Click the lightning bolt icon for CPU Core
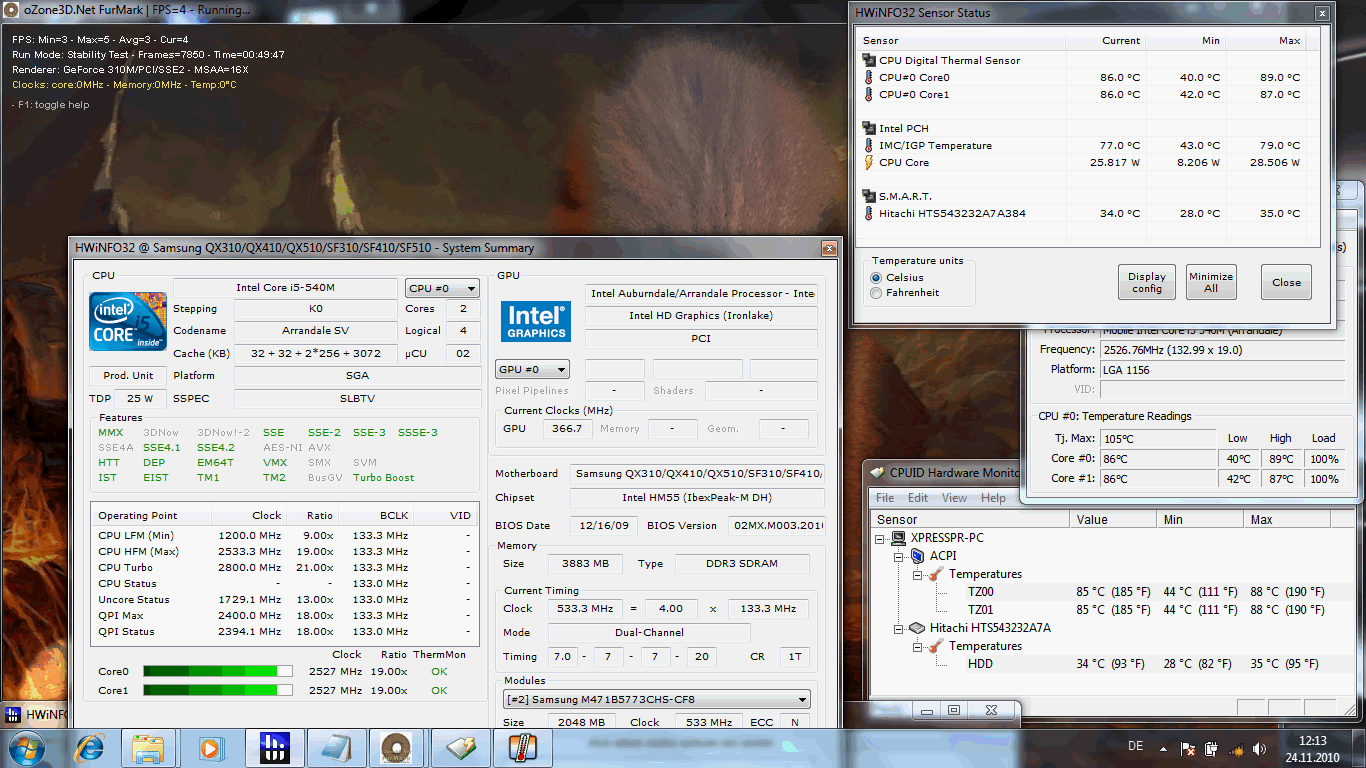The image size is (1366, 768). (x=869, y=162)
